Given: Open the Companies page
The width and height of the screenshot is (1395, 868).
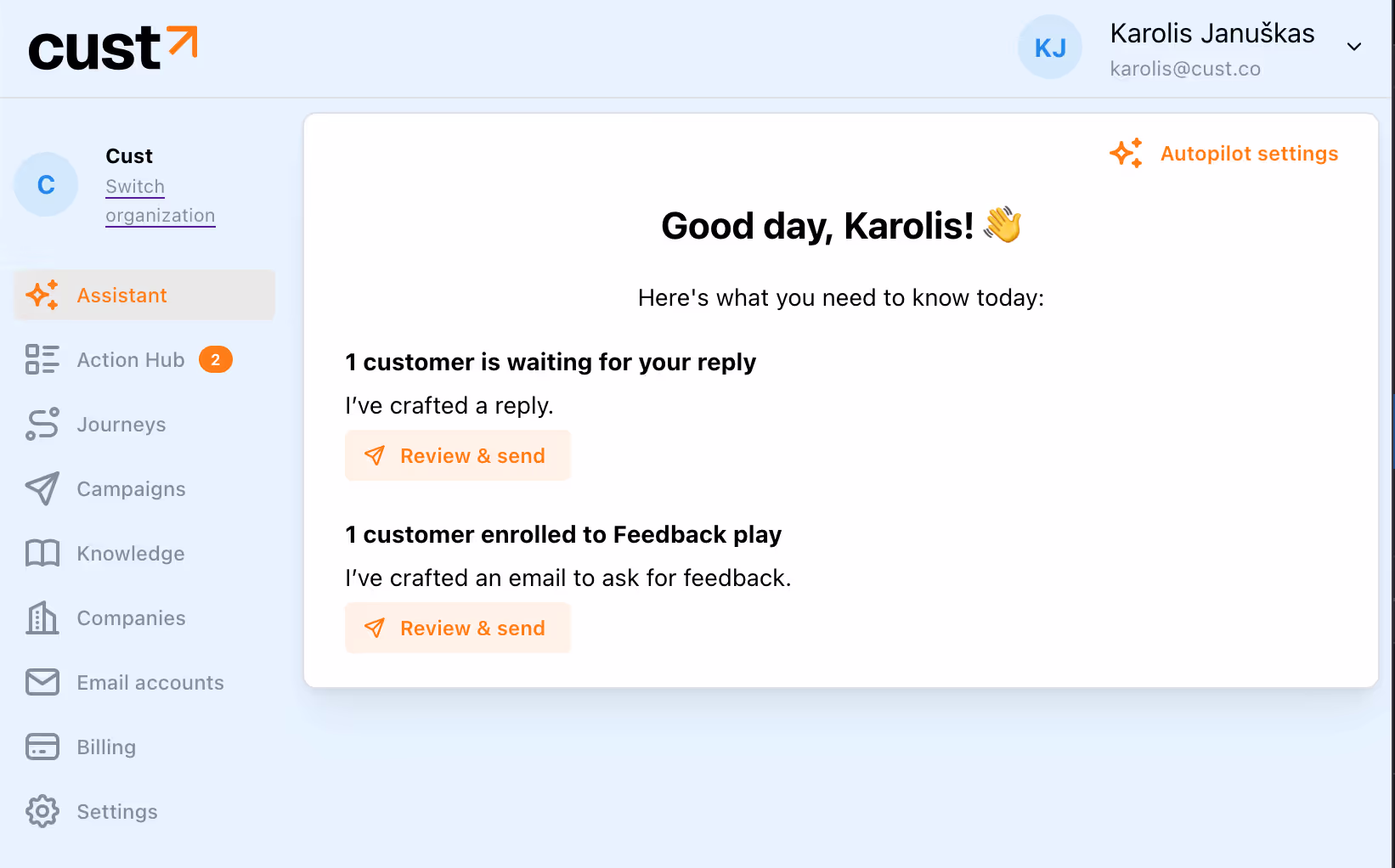Looking at the screenshot, I should [x=131, y=618].
